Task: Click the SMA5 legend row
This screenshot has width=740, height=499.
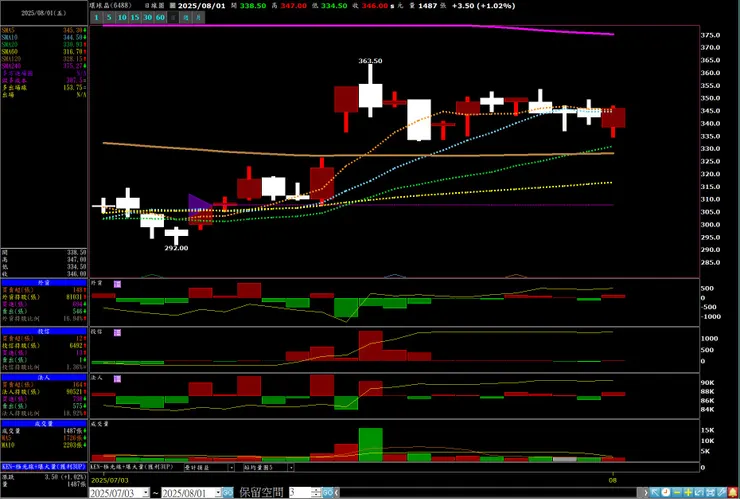Action: [44, 30]
